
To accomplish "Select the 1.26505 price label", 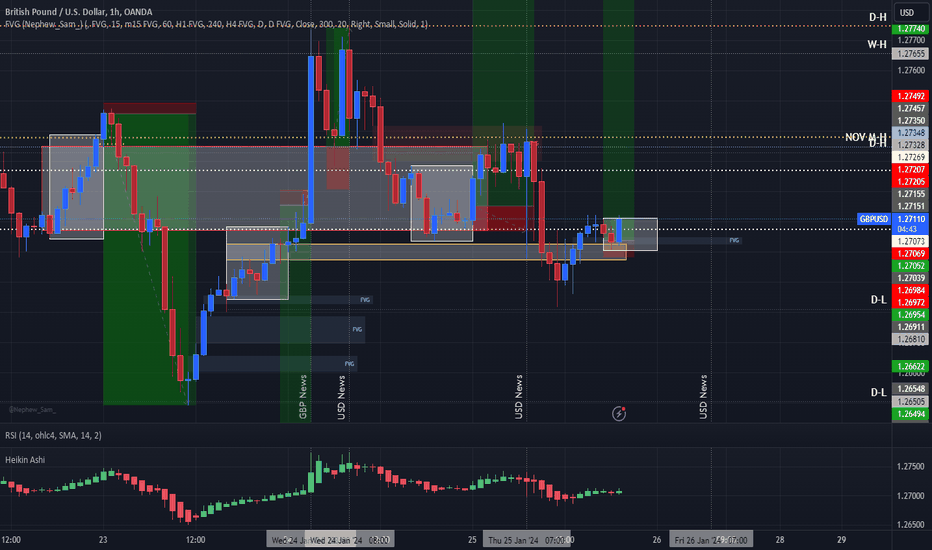I will [x=911, y=401].
